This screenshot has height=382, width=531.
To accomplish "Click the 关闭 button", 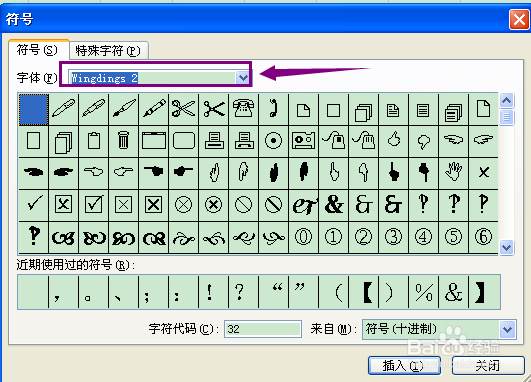I will (488, 365).
